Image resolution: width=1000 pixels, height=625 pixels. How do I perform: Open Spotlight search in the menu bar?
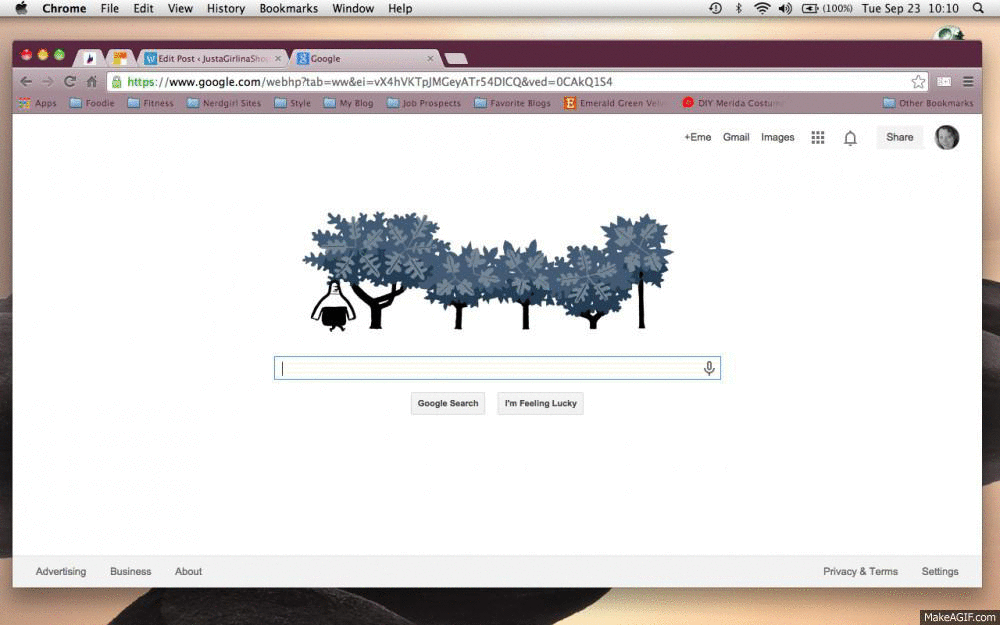tap(977, 9)
